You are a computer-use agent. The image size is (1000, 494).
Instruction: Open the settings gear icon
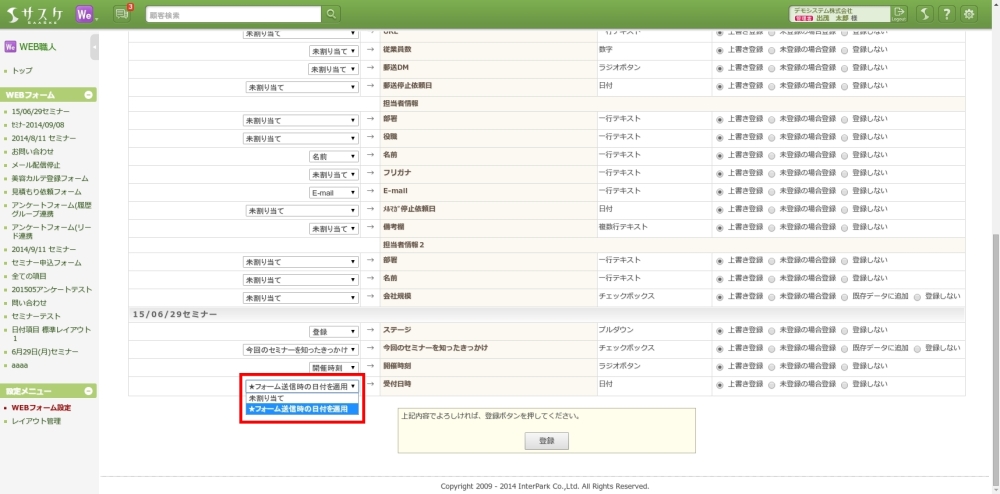click(x=969, y=14)
